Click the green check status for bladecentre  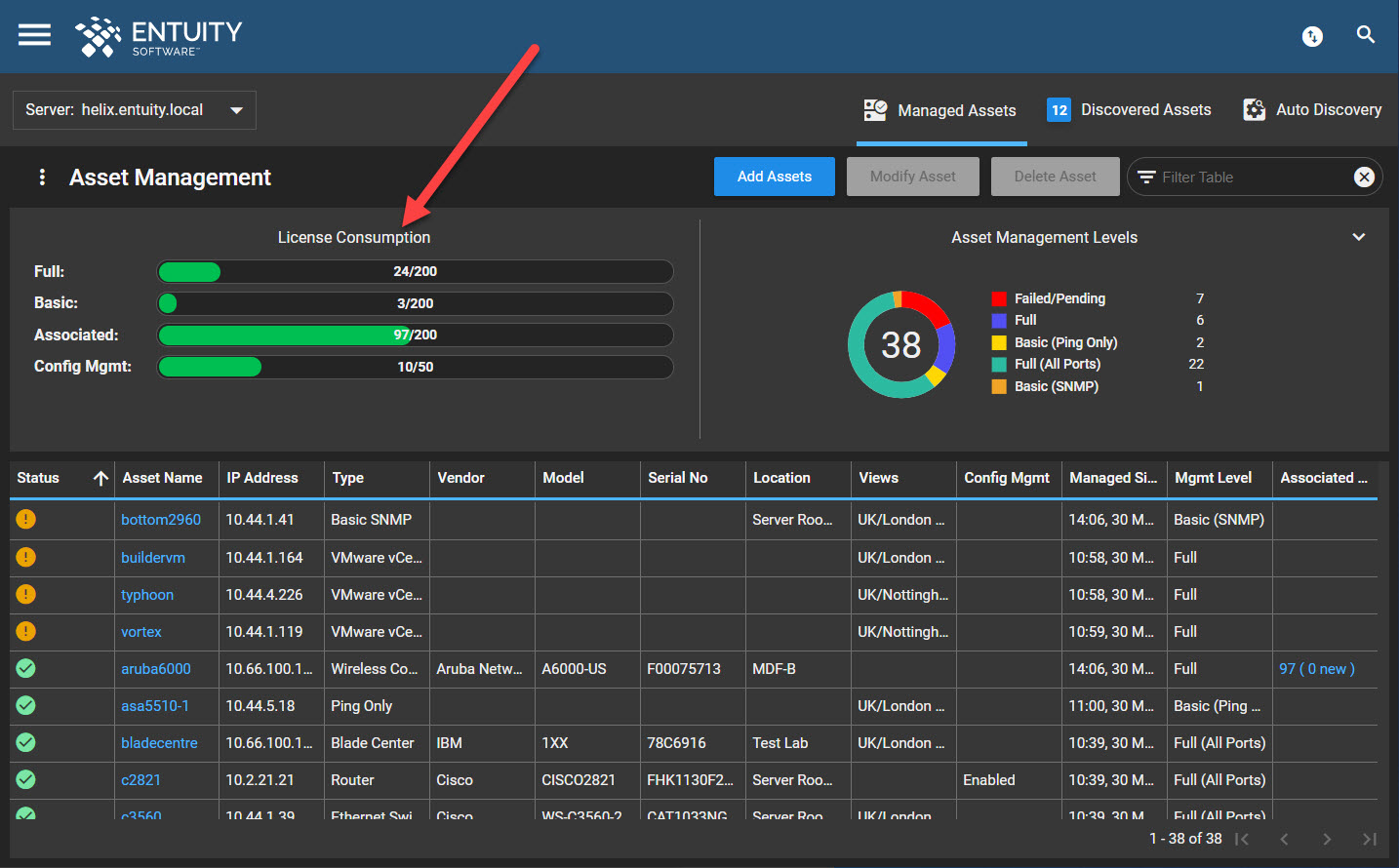point(26,742)
